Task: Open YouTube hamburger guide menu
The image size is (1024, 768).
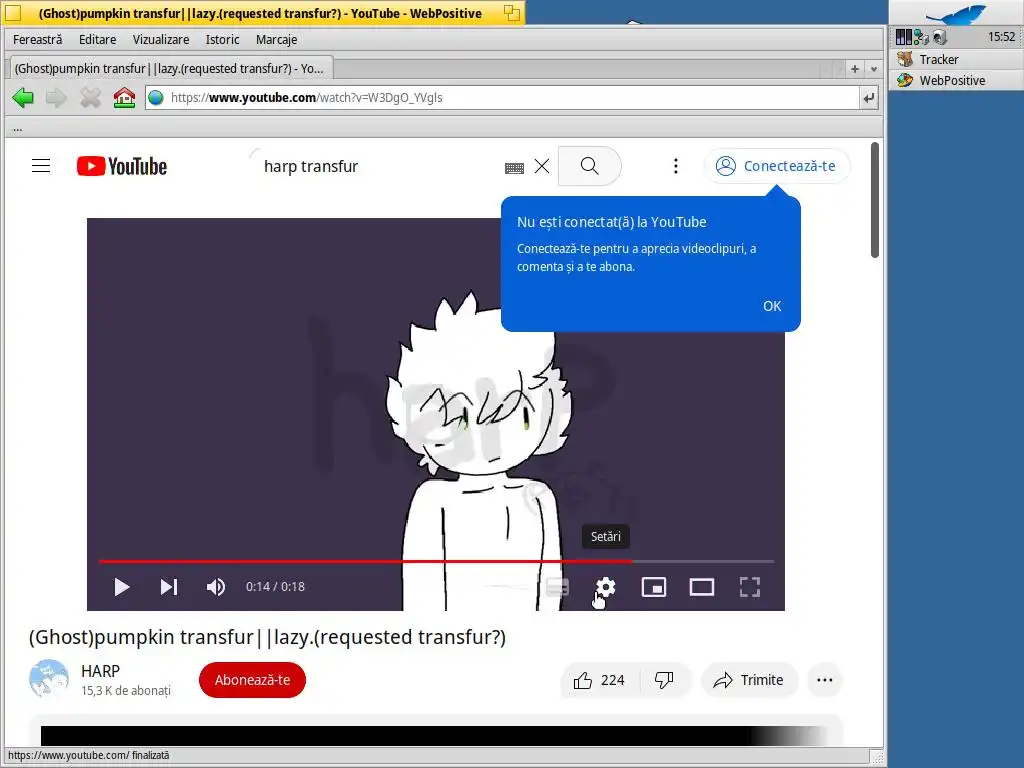Action: (x=41, y=166)
